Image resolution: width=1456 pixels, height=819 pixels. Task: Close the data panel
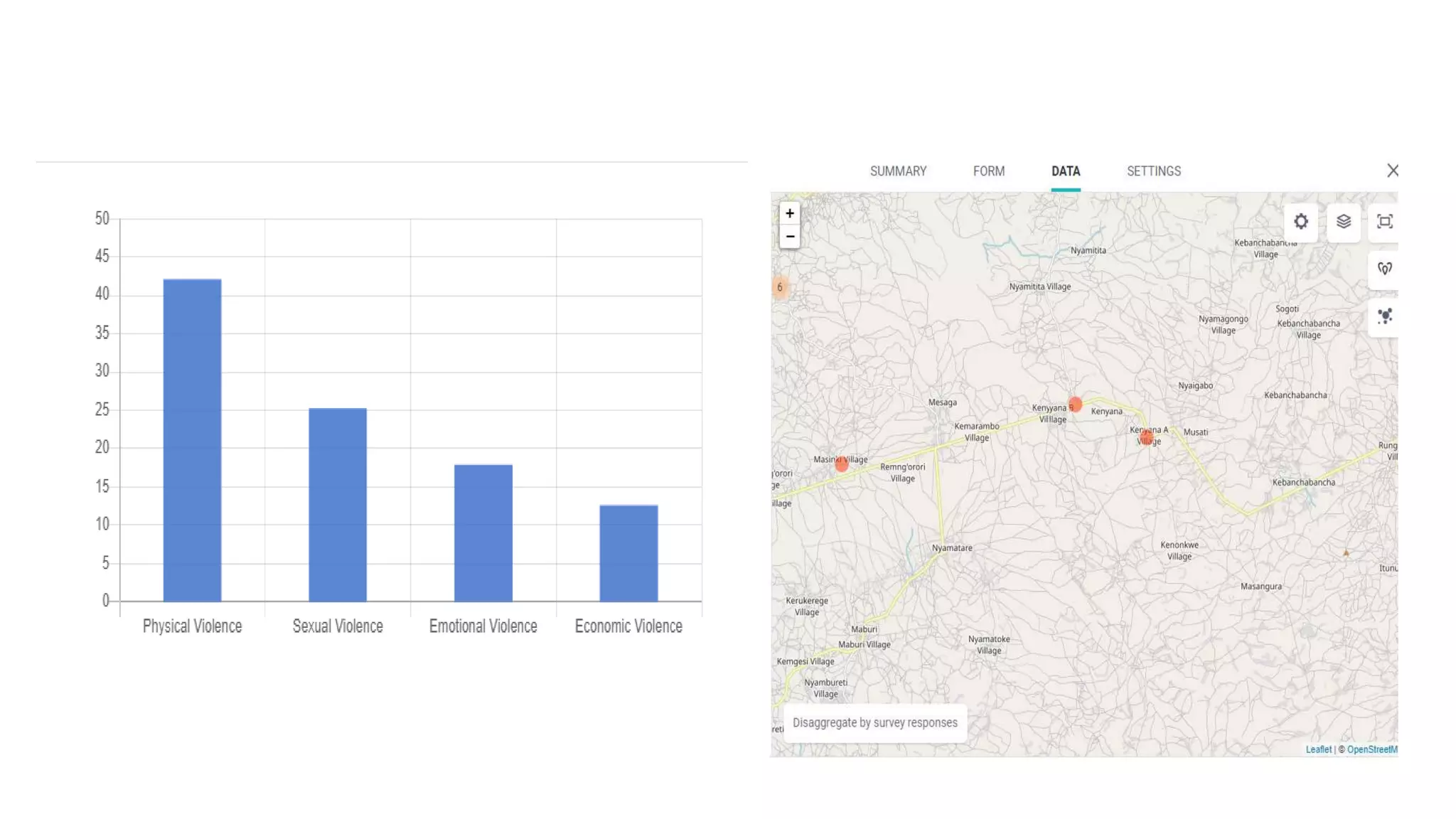point(1392,171)
